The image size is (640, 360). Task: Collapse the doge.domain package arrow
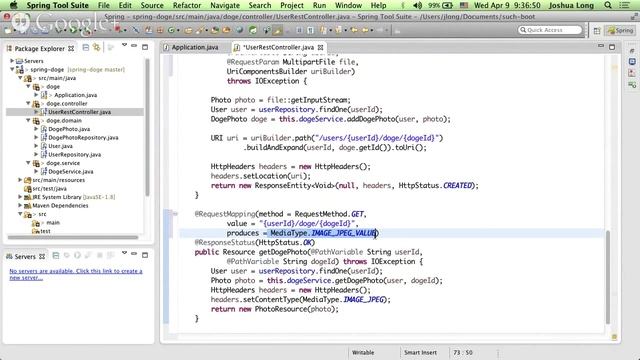tap(28, 120)
